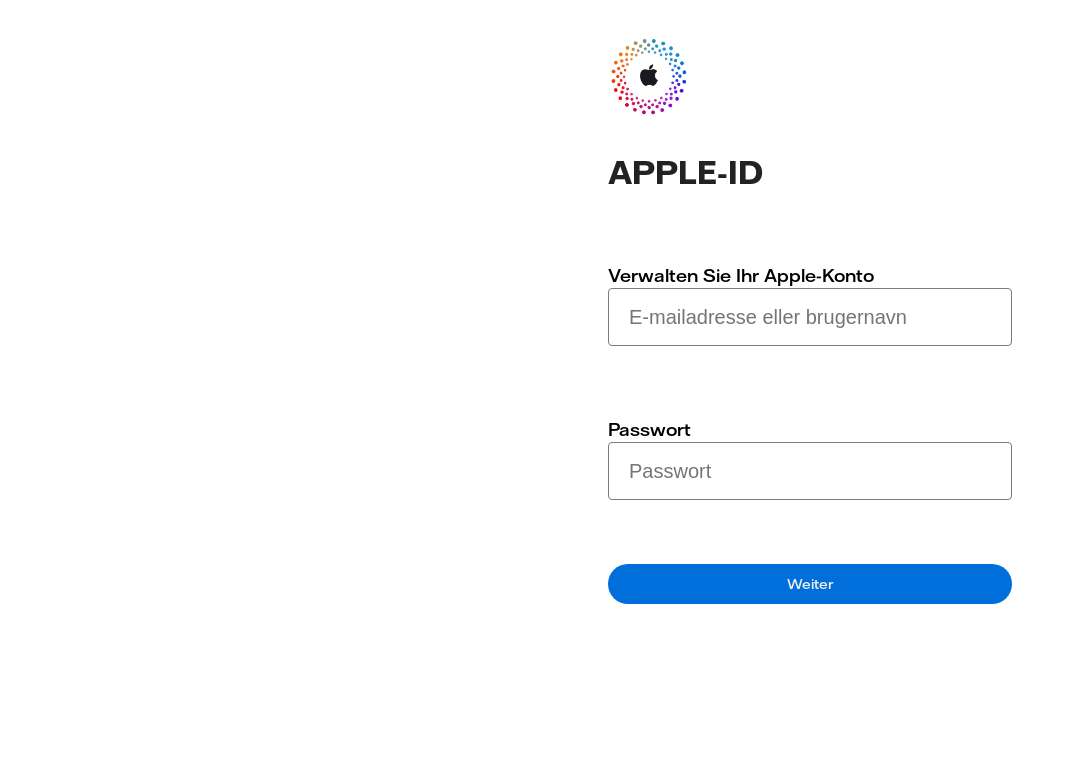Viewport: 1080px width, 768px height.
Task: Click the blue dots of the logo ring
Action: pos(679,69)
